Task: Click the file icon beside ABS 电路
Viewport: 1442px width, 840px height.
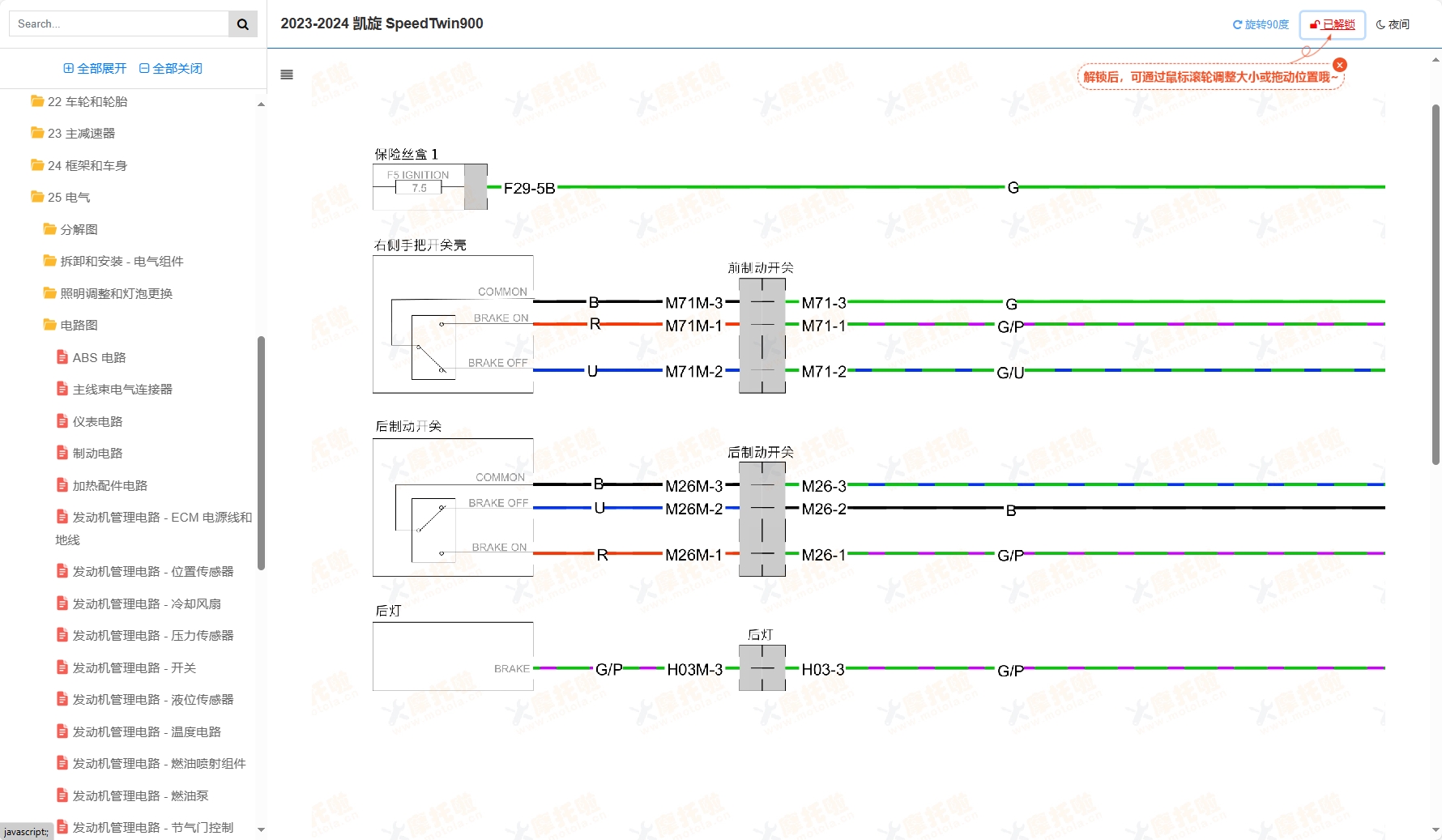Action: pos(62,357)
